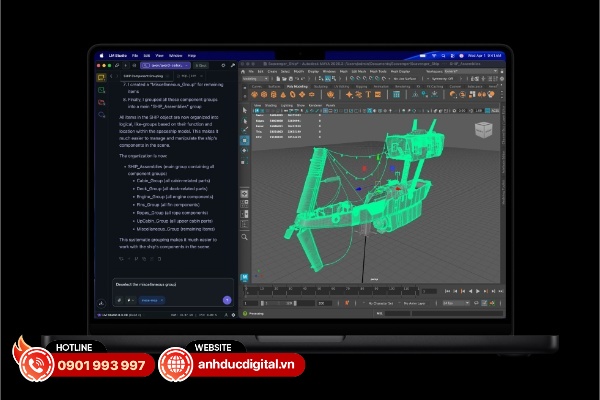Click the ViewCube in the viewport
Screen dimensions: 600x400
[x=484, y=131]
